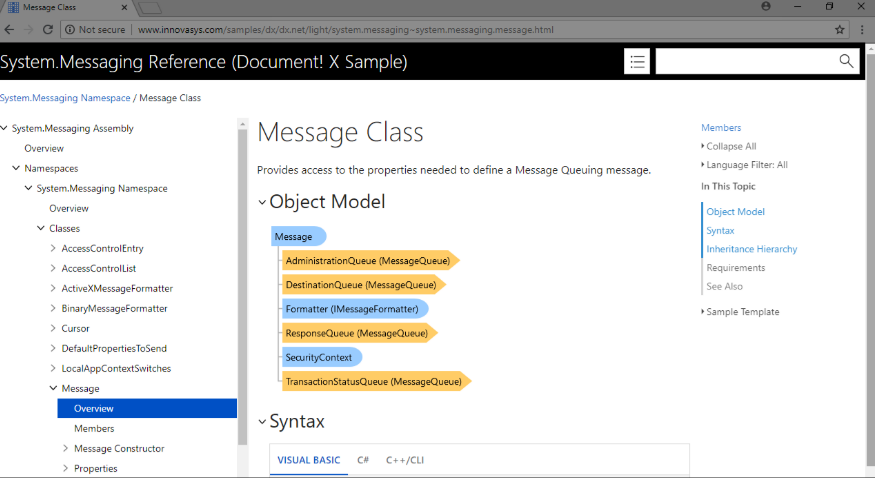Close the Message Class browser tab
Image resolution: width=875 pixels, height=478 pixels.
pos(124,7)
